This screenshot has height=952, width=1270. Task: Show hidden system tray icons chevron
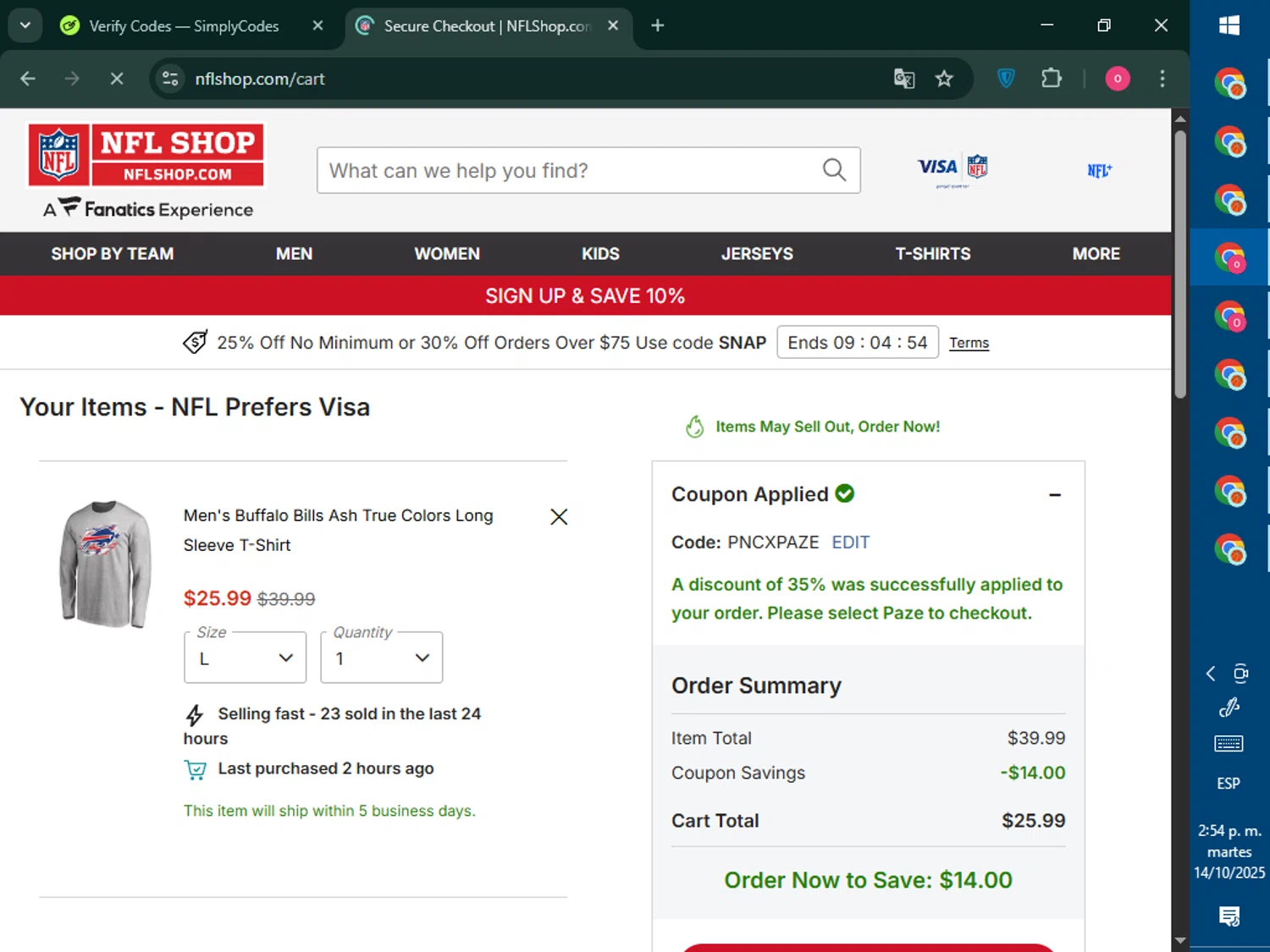(x=1211, y=674)
